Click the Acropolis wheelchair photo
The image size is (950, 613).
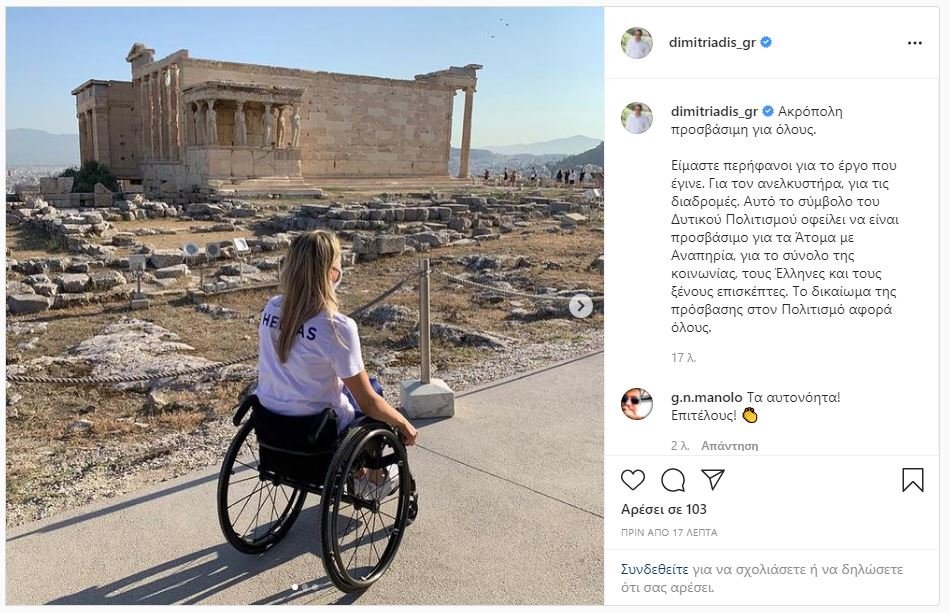click(305, 306)
